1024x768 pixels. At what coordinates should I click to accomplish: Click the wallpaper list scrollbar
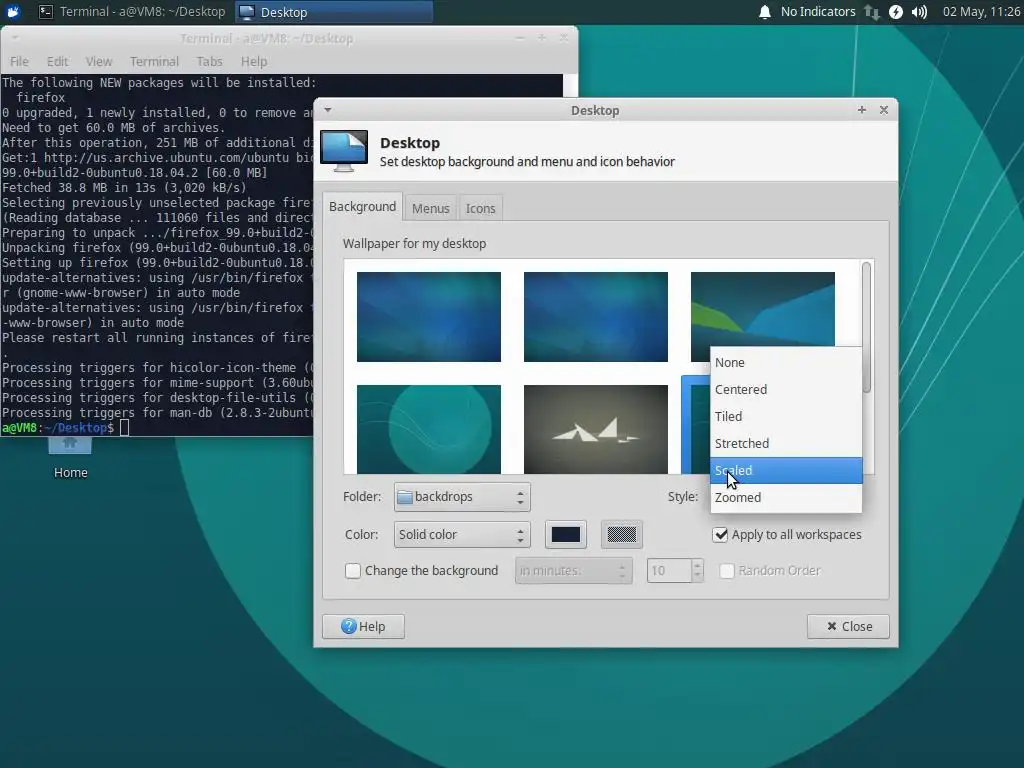867,327
